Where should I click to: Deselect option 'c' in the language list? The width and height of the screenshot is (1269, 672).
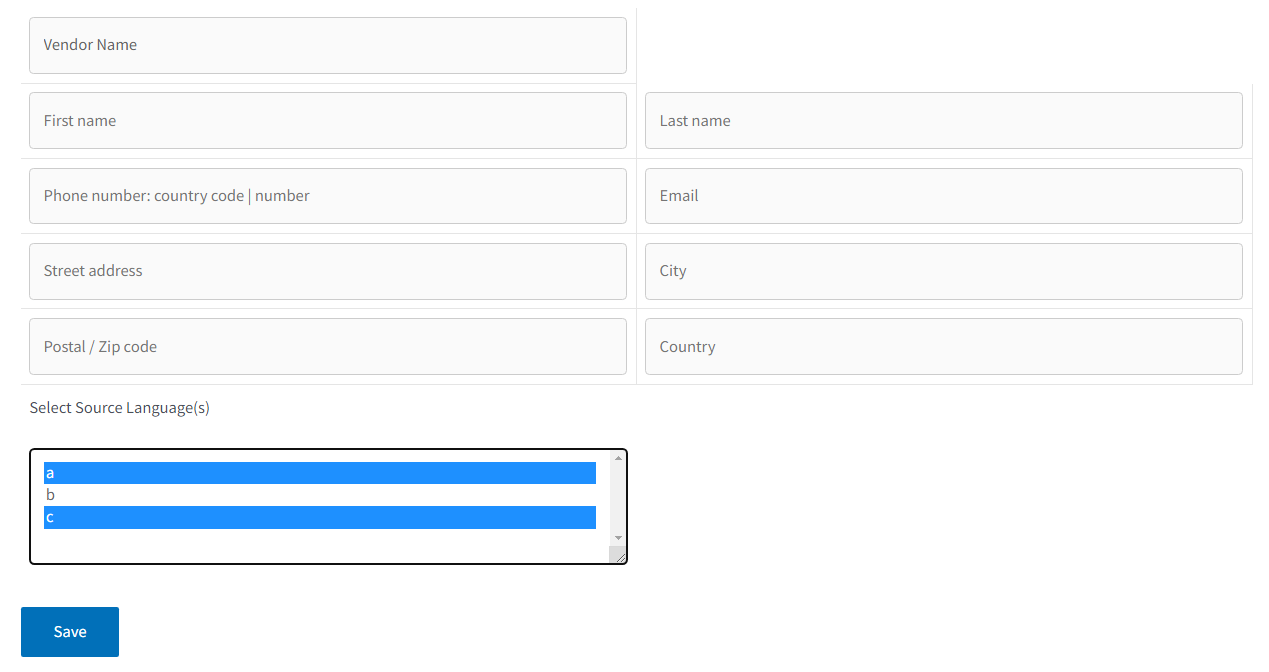pyautogui.click(x=300, y=517)
